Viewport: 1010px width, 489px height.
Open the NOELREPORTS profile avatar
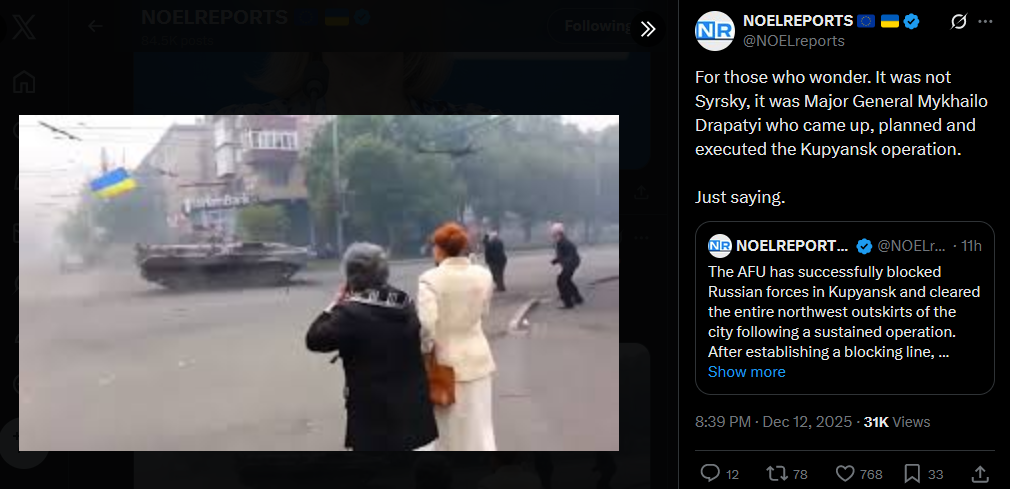(714, 31)
